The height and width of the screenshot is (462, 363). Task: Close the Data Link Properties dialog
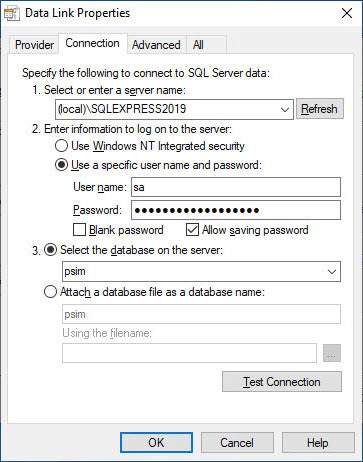pos(347,13)
